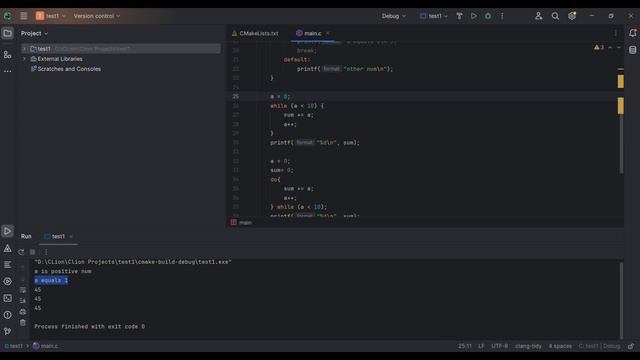Toggle soft-wrap in the run console

pos(22,290)
